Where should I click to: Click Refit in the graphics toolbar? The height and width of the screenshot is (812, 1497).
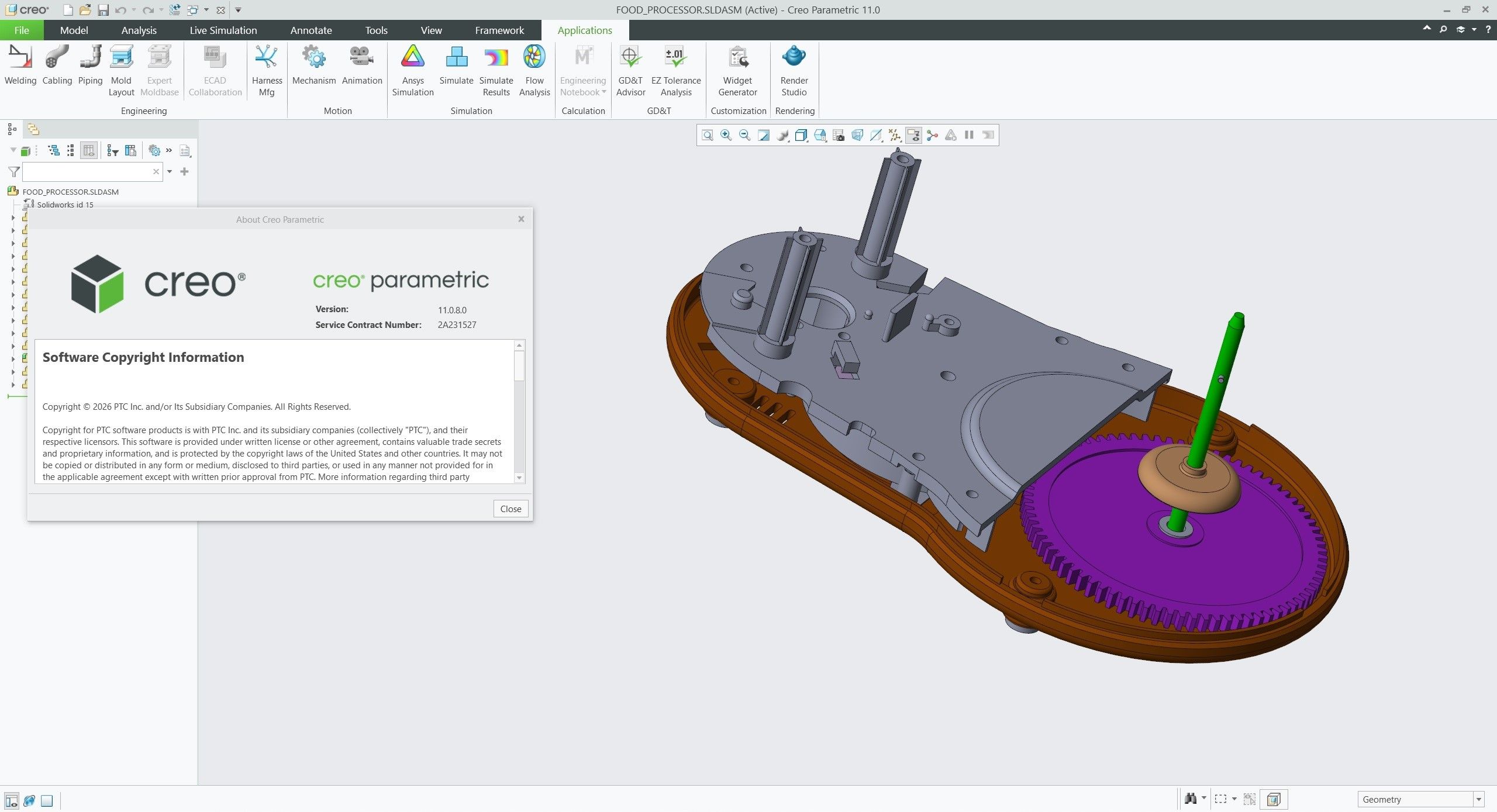(708, 136)
